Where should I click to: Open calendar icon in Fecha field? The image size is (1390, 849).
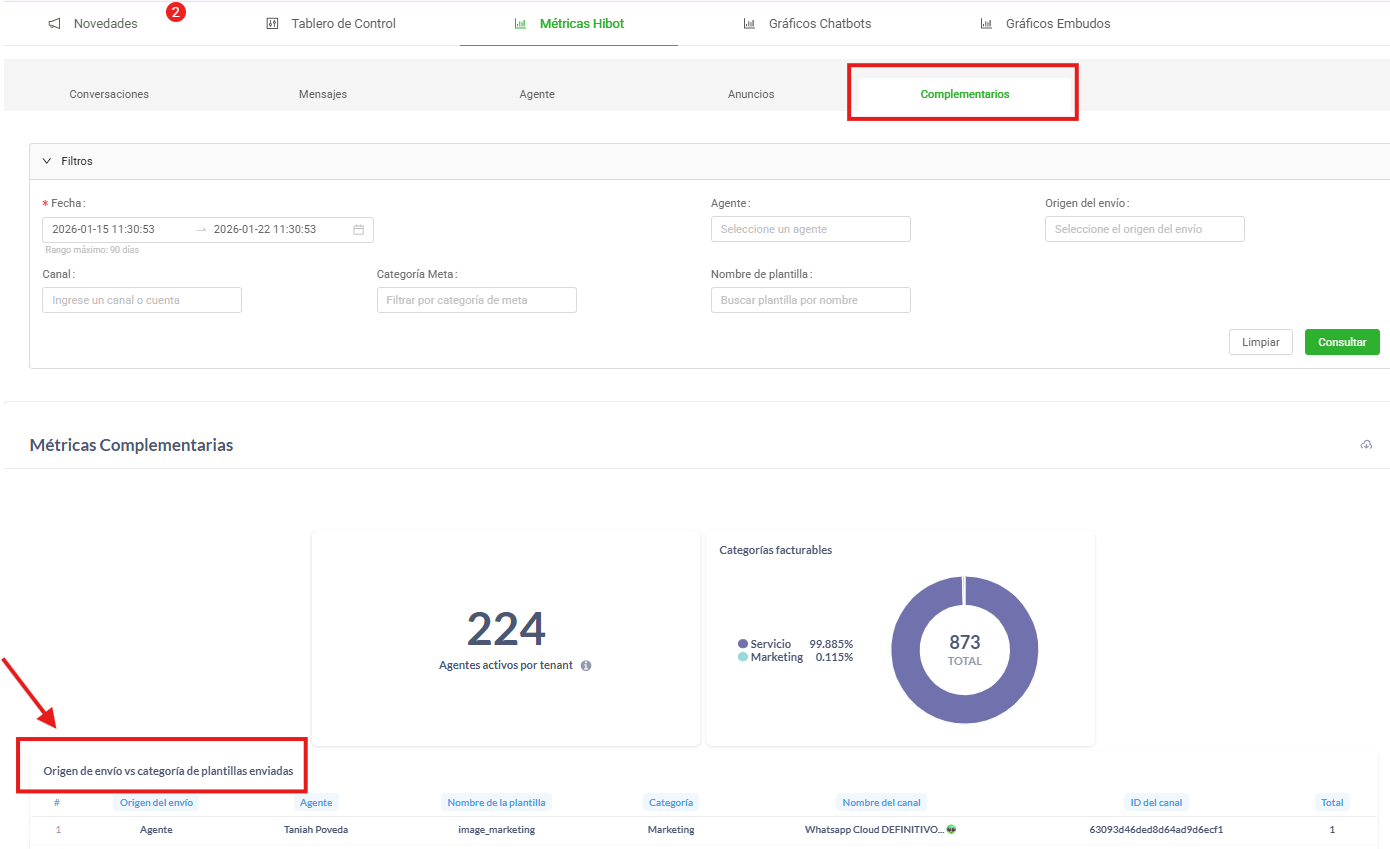(x=359, y=230)
